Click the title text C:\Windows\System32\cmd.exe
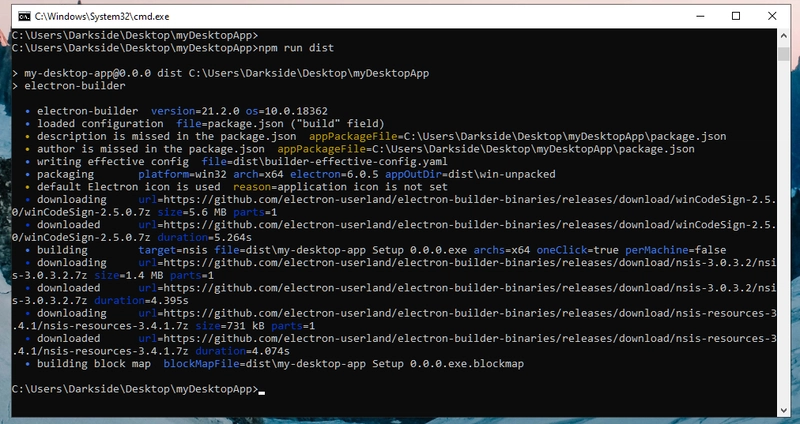800x424 pixels. tap(102, 16)
